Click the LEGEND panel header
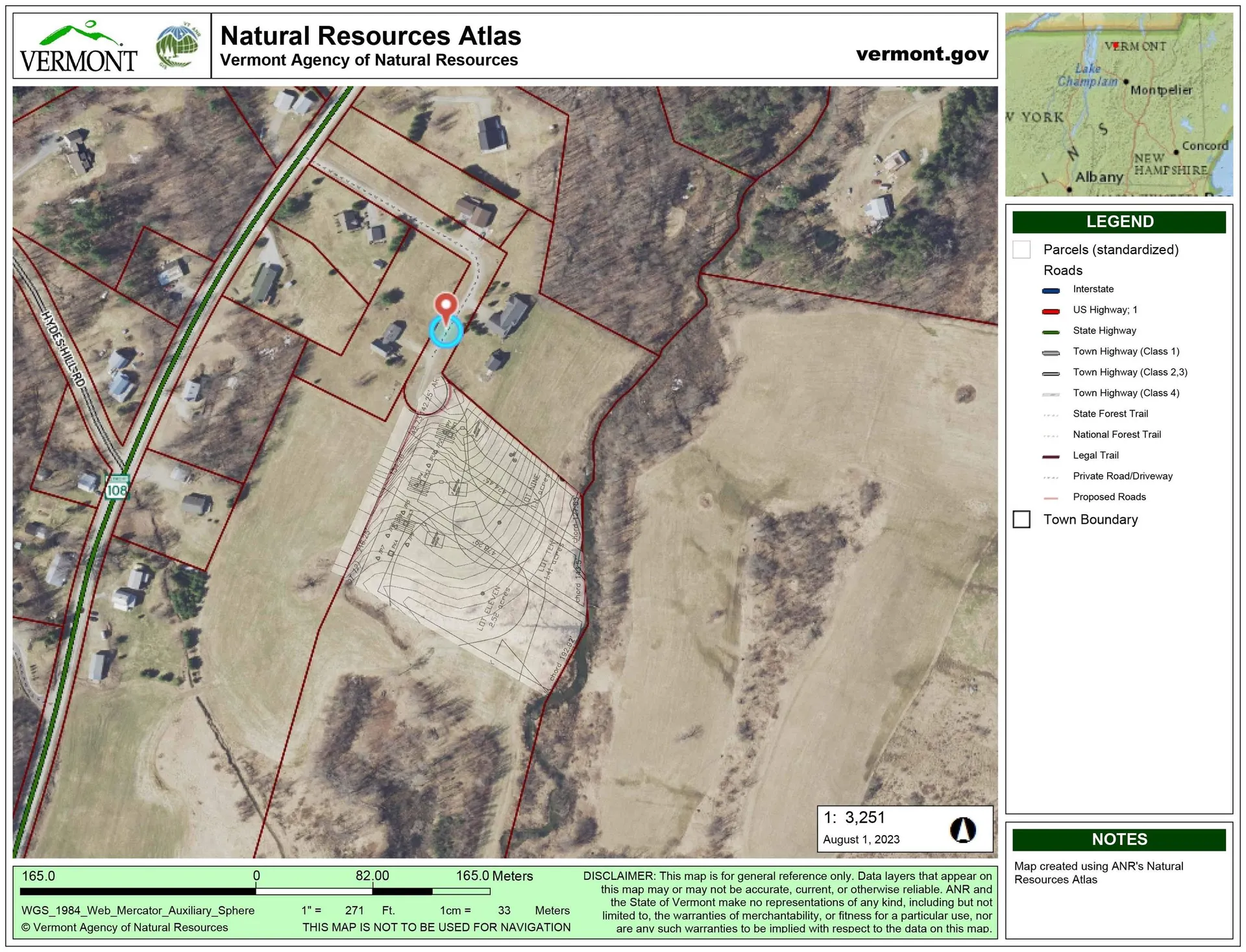 coord(1119,222)
